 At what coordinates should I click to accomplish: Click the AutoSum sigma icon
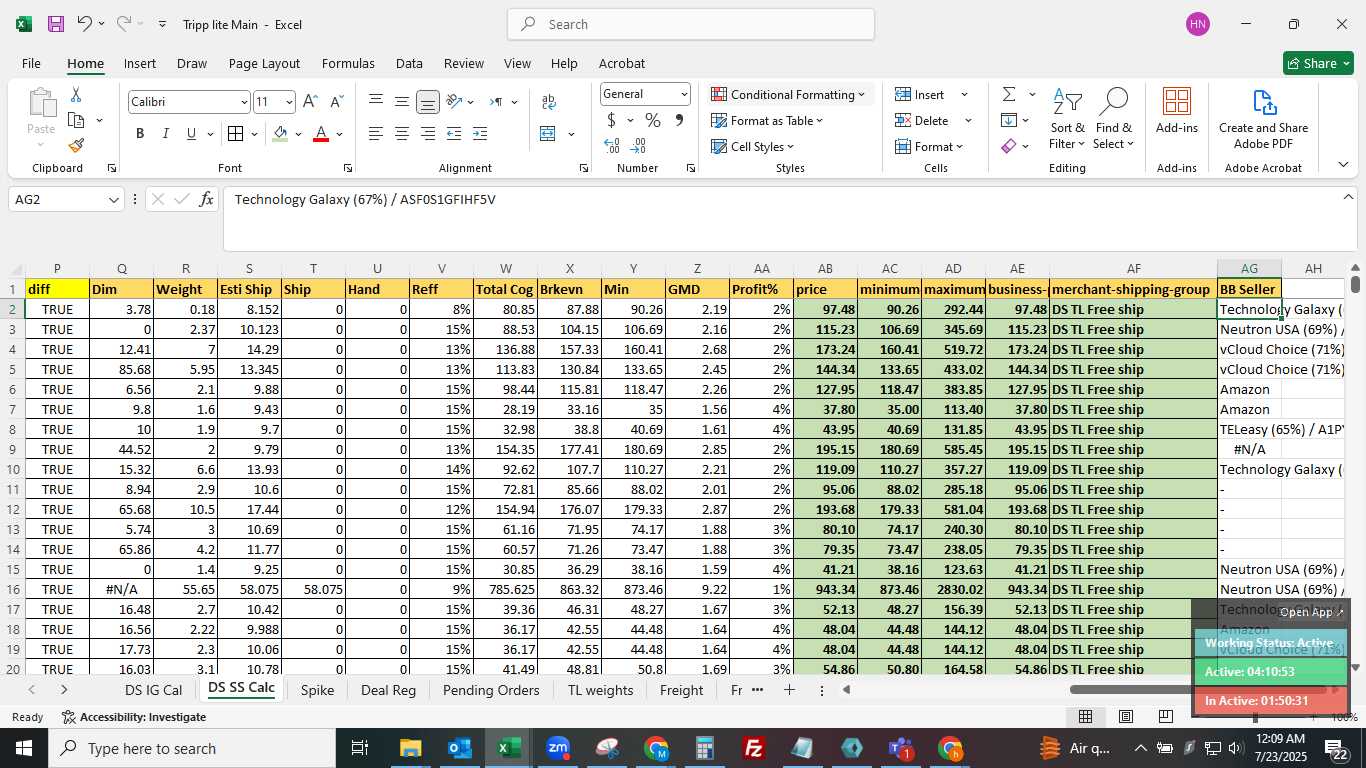point(1009,94)
